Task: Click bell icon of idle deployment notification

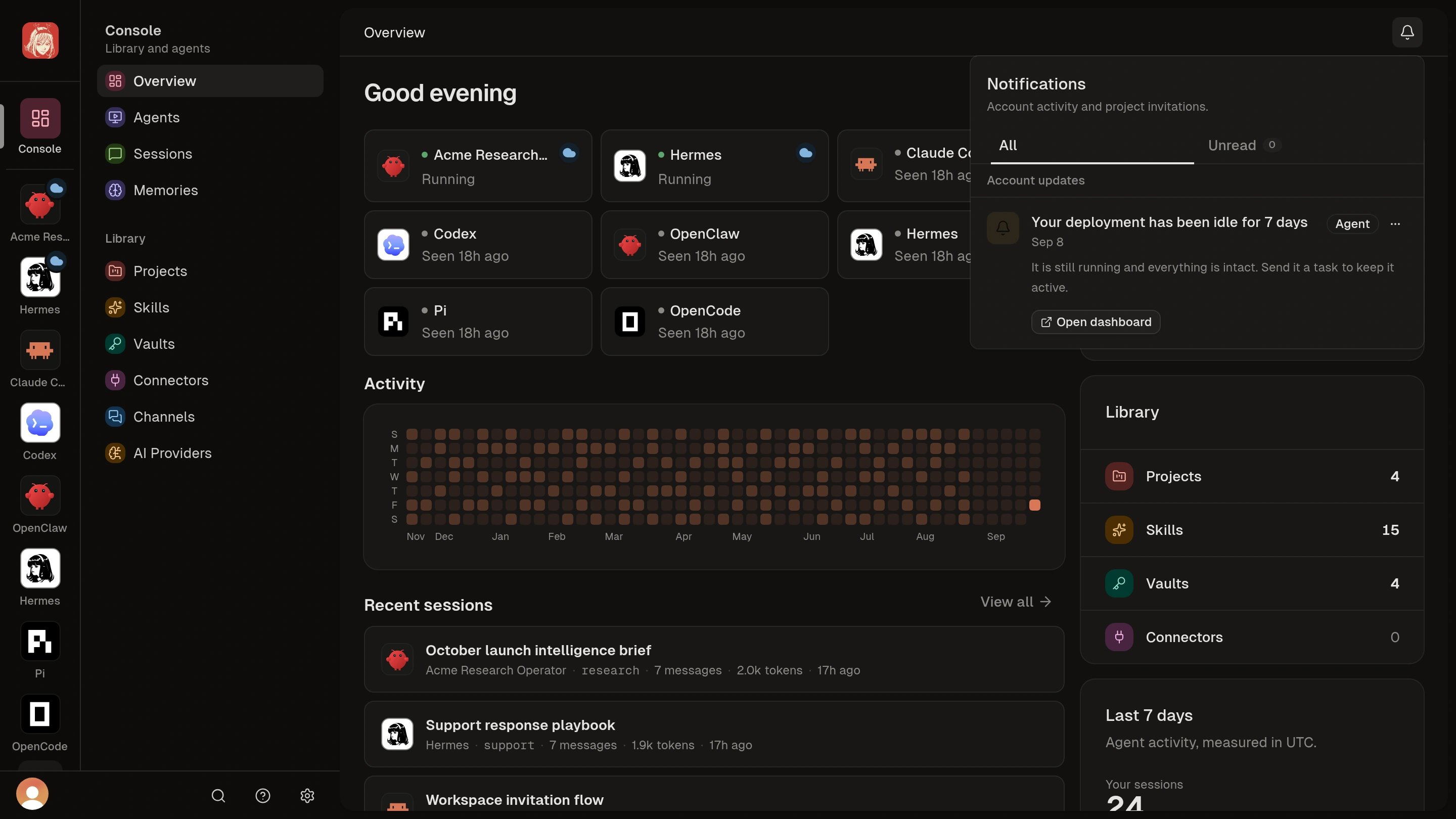Action: pos(1003,228)
